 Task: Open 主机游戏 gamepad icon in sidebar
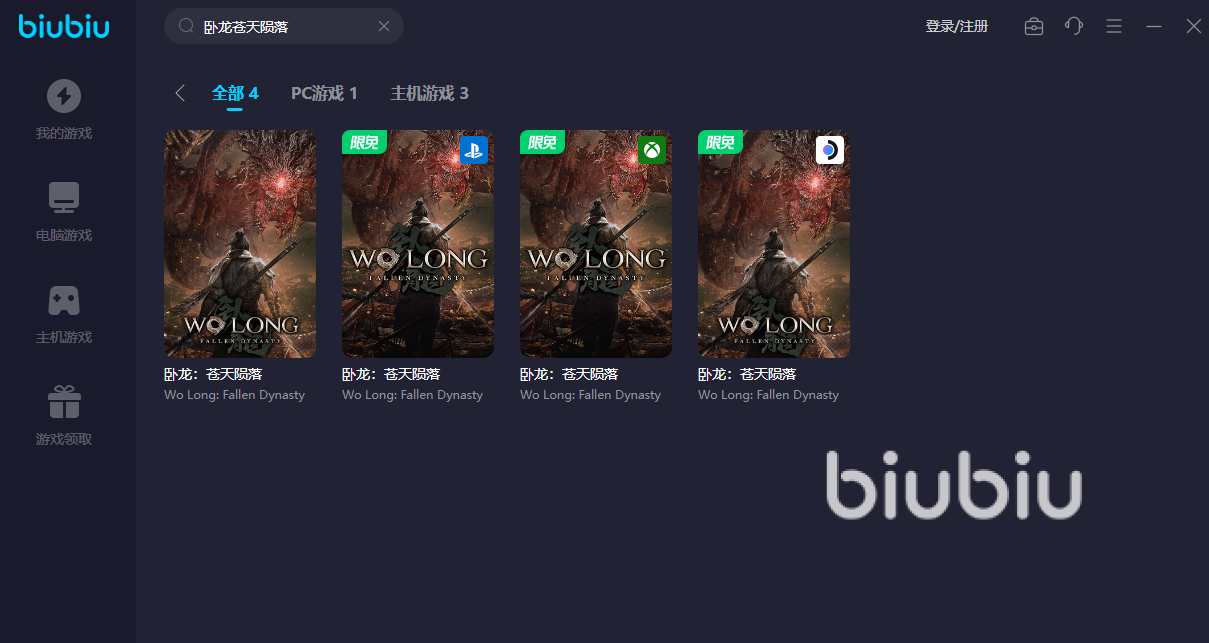[64, 300]
